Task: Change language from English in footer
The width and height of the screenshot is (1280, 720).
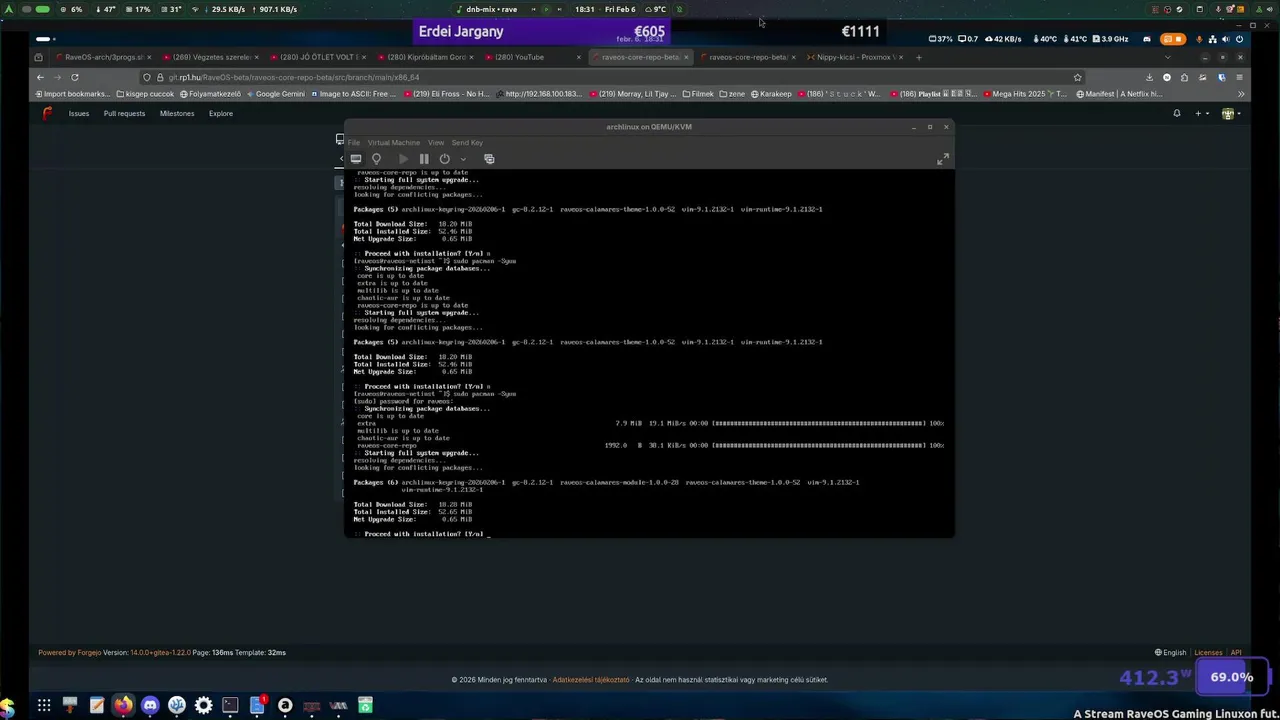Action: (1171, 653)
